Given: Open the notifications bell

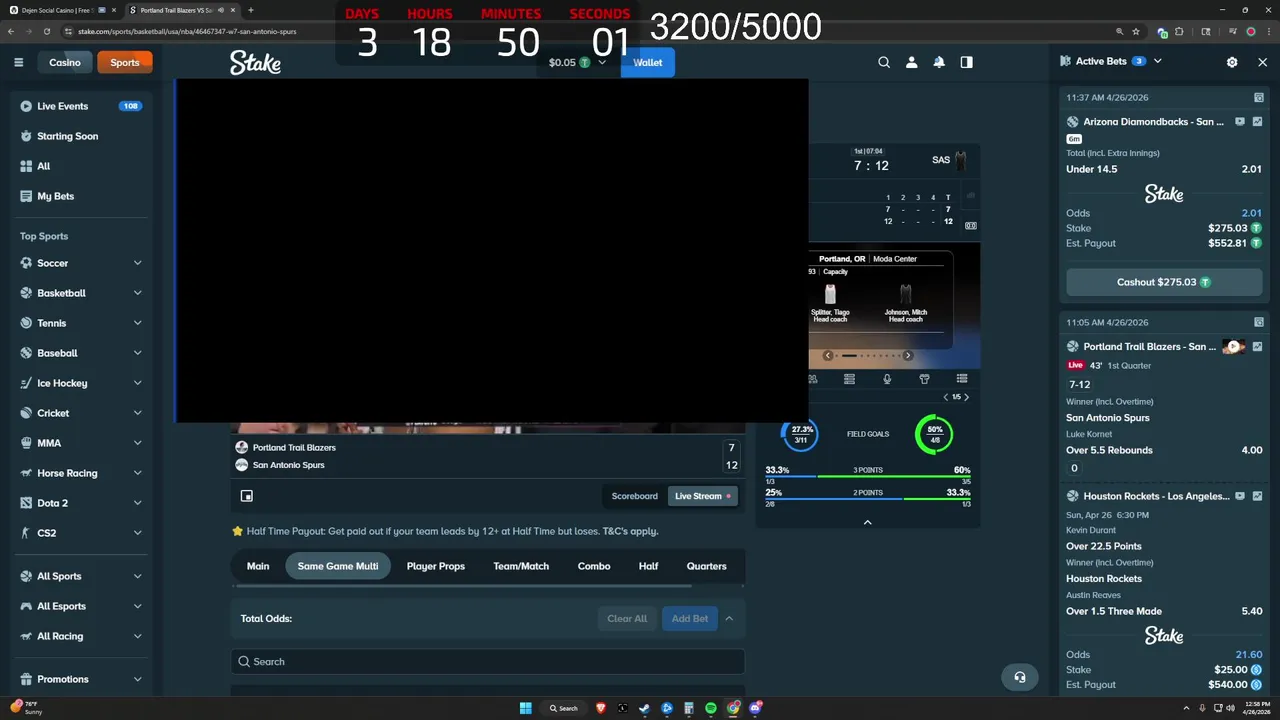Looking at the screenshot, I should click(x=939, y=62).
